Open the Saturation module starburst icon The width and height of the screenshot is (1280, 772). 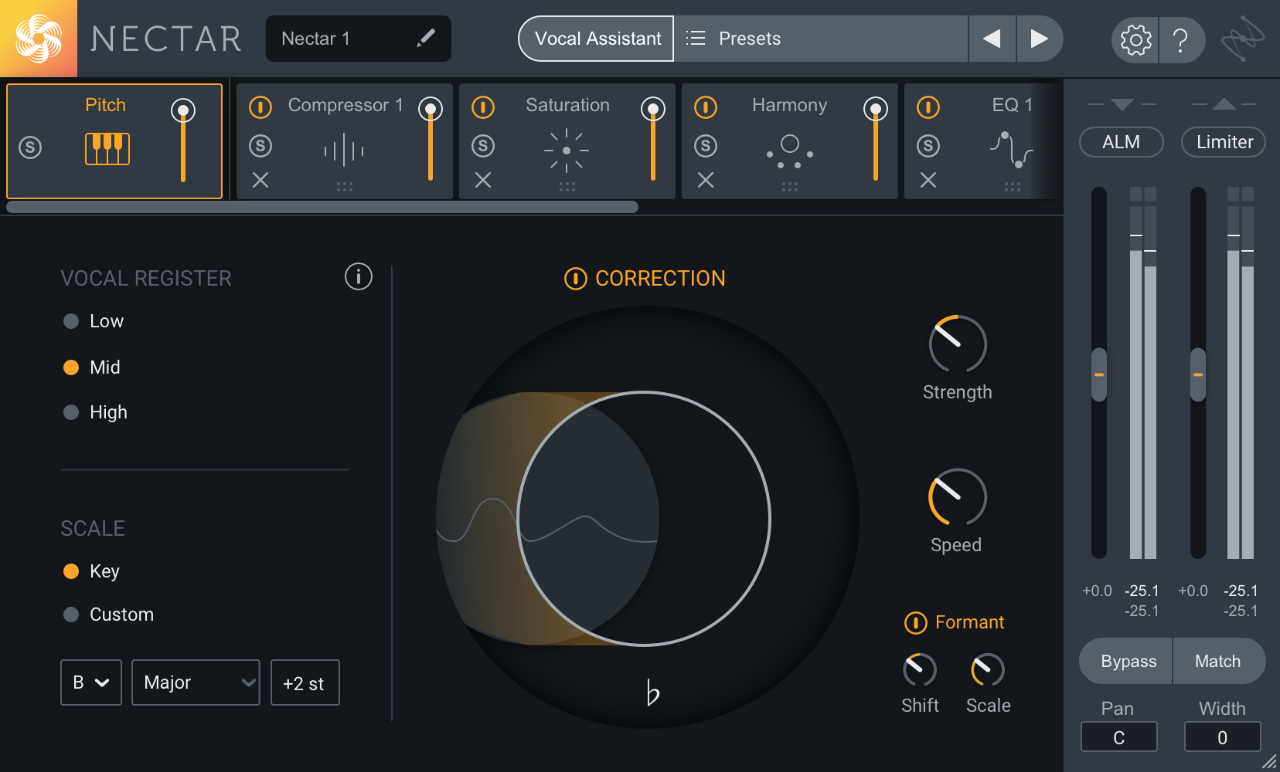pos(566,150)
